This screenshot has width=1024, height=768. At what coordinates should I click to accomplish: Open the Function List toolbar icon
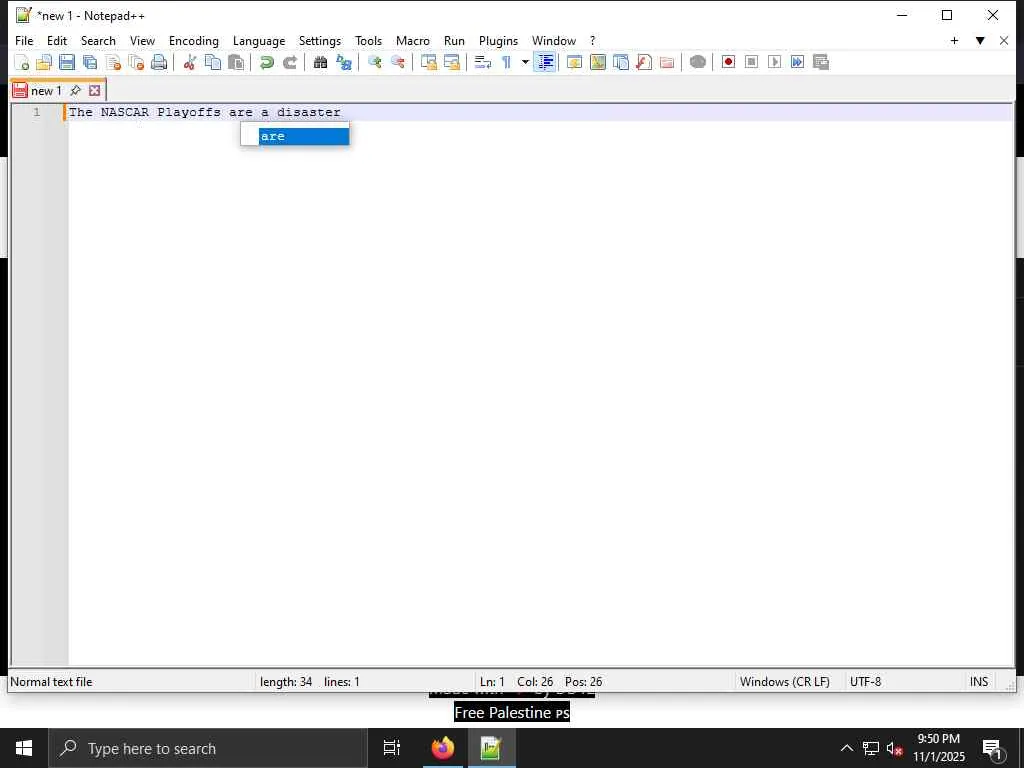[644, 62]
